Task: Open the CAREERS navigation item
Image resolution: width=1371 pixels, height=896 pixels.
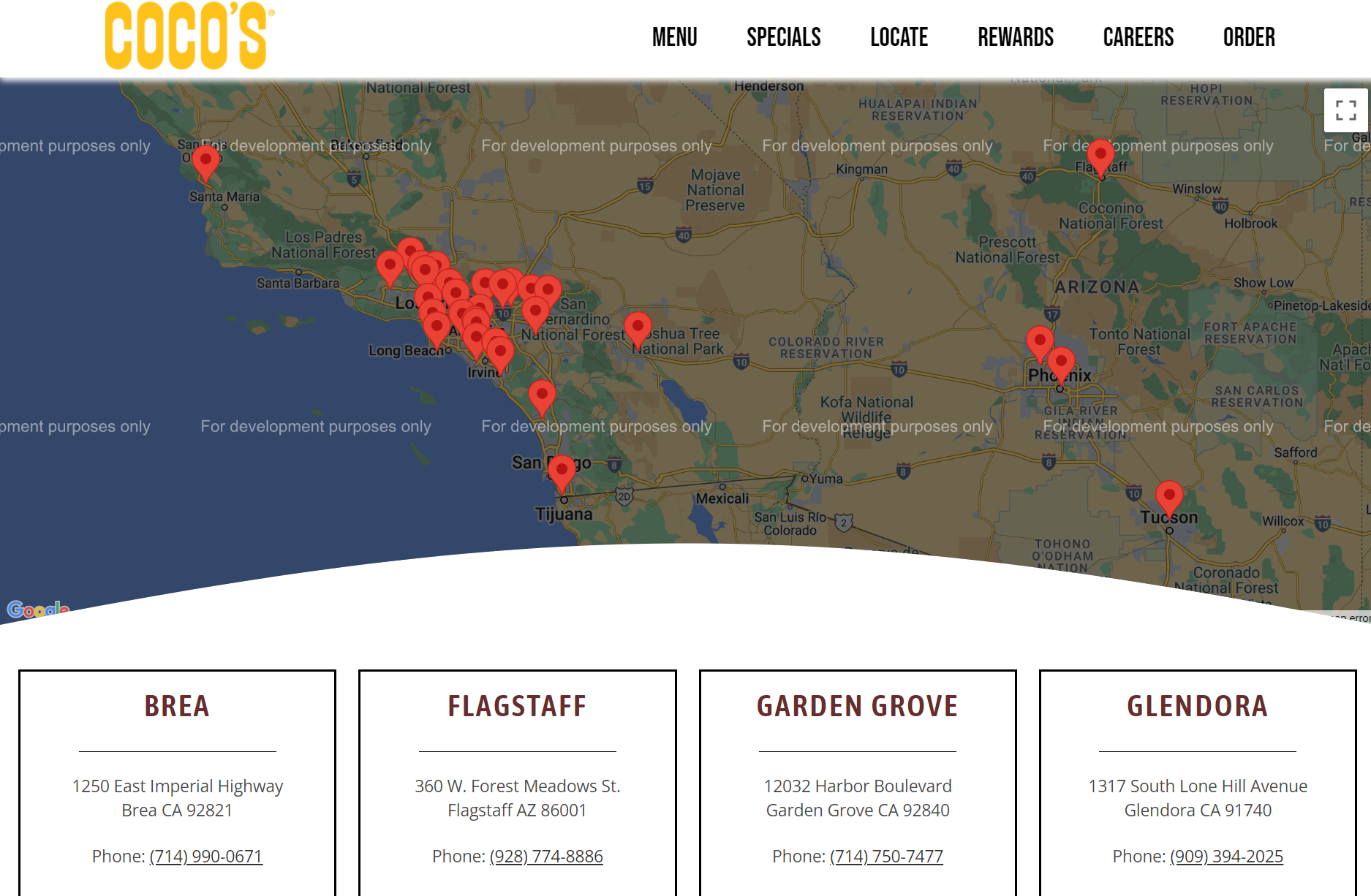Action: tap(1138, 37)
